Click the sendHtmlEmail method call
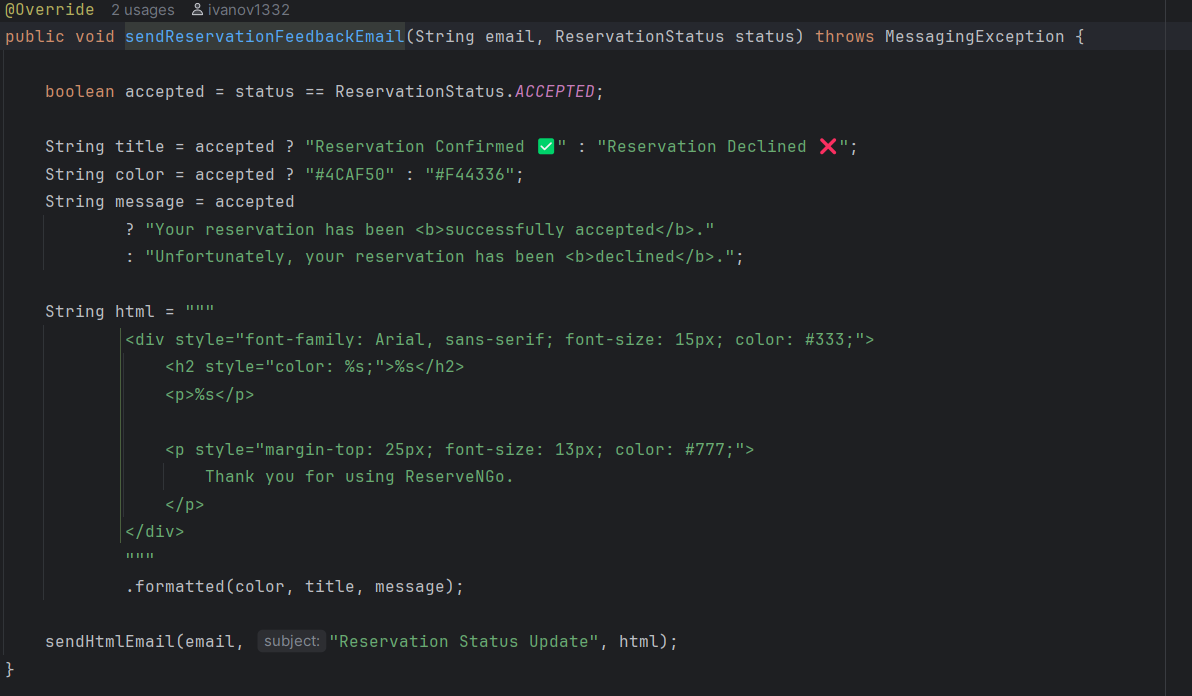 pos(110,641)
